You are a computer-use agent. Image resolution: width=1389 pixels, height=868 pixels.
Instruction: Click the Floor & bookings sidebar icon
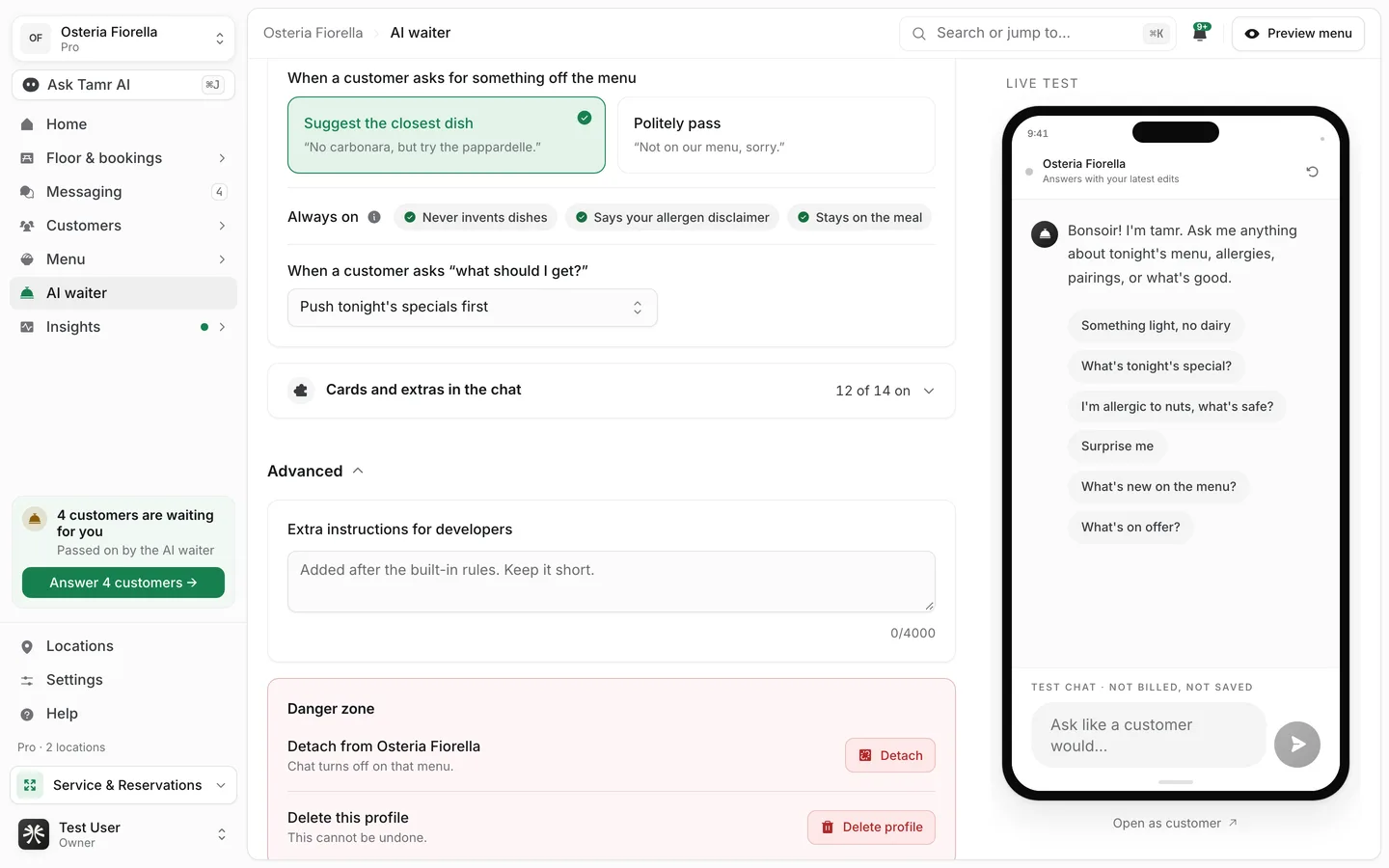tap(27, 158)
